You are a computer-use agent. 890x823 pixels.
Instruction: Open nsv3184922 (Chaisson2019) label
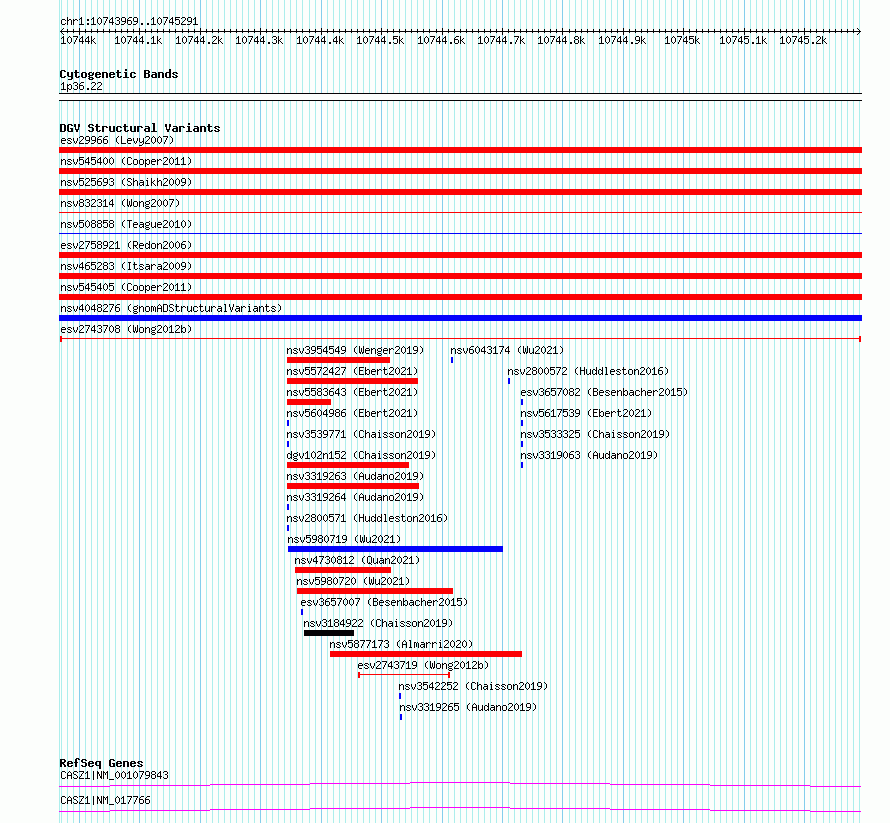[x=378, y=623]
